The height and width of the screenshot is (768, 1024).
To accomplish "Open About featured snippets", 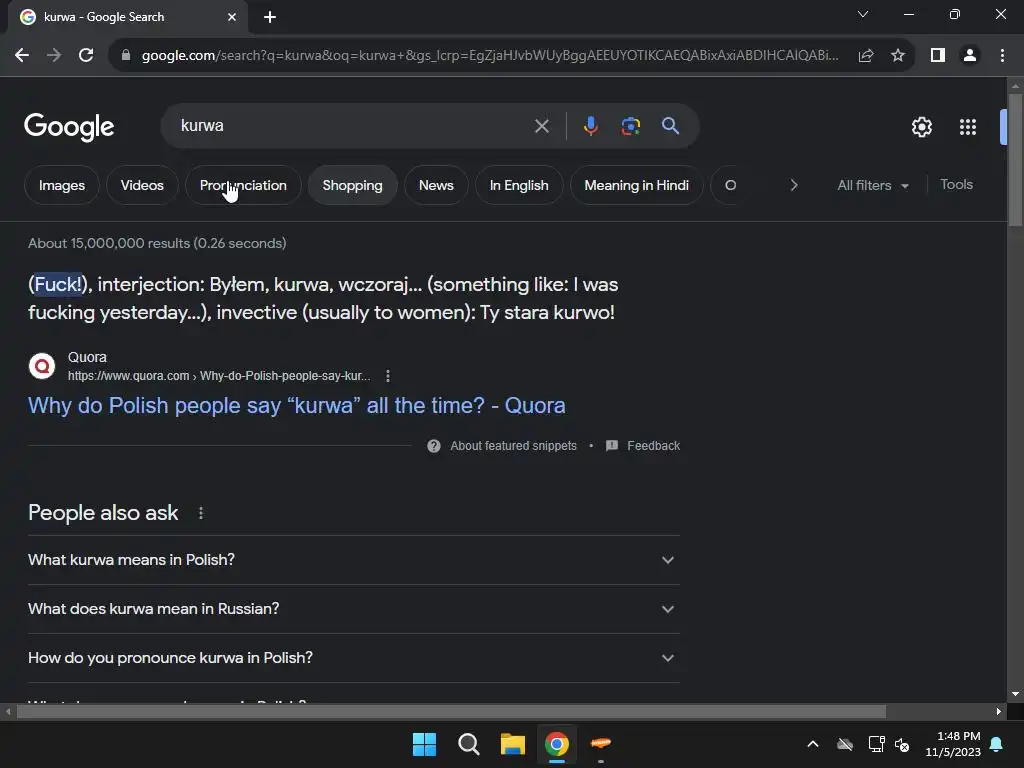I will pyautogui.click(x=502, y=446).
